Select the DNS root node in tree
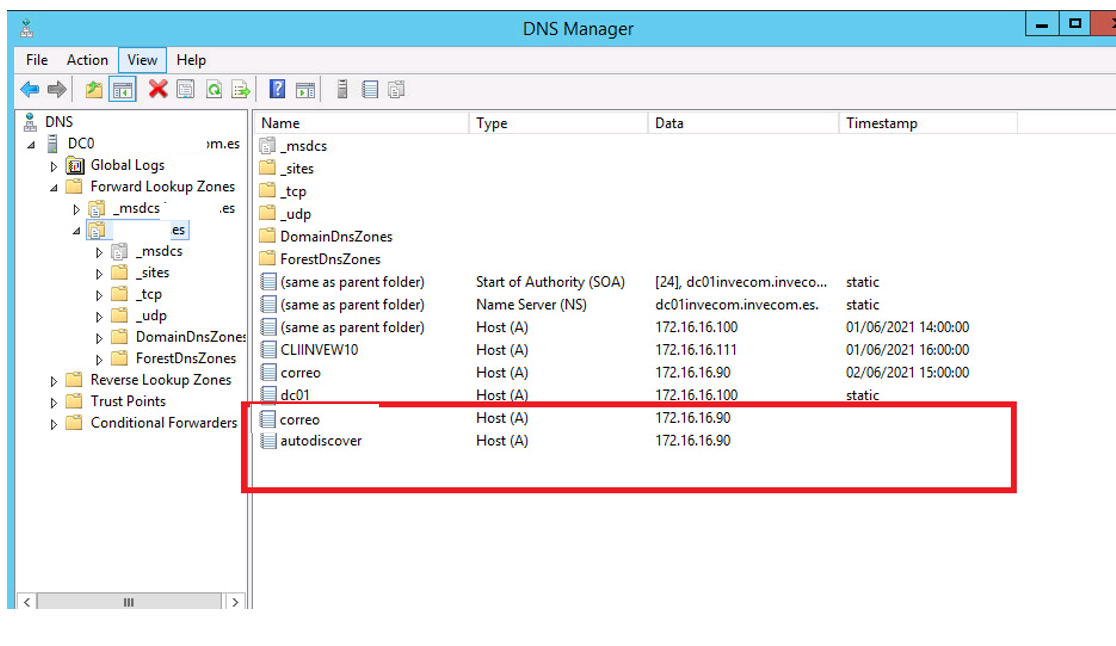The image size is (1116, 646). click(58, 122)
